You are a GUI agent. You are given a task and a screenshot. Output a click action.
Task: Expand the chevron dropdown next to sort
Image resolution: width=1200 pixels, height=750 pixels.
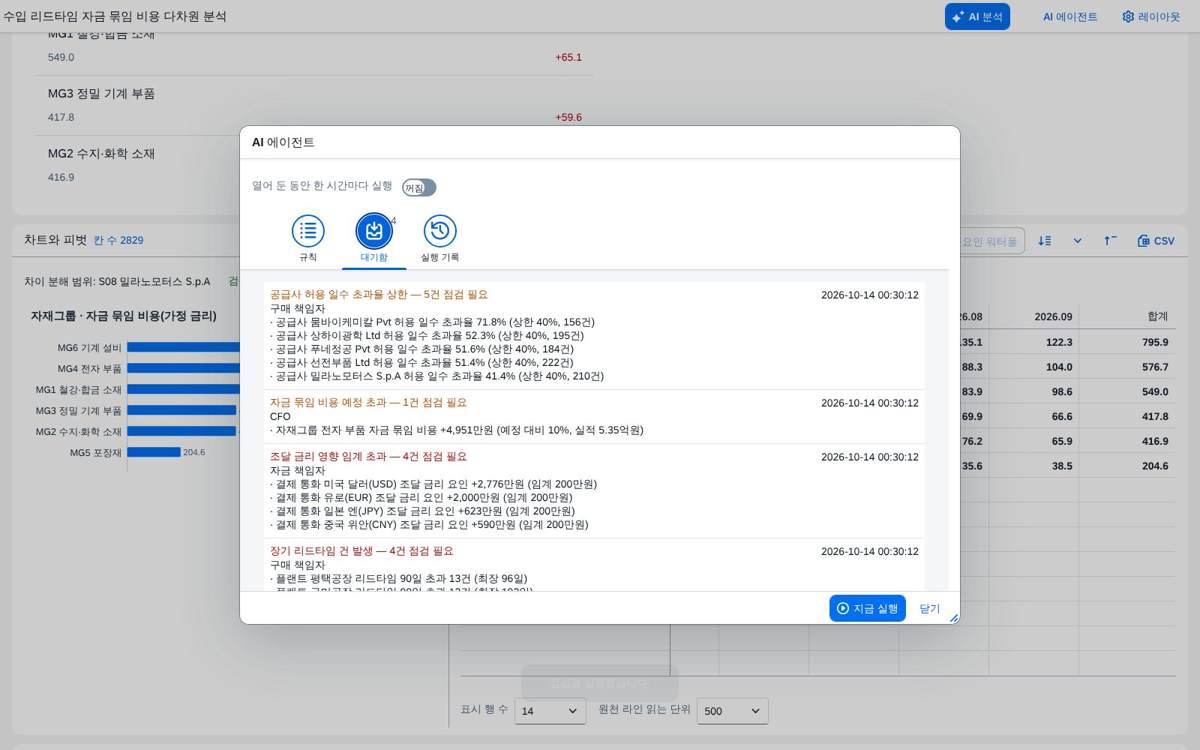1077,241
